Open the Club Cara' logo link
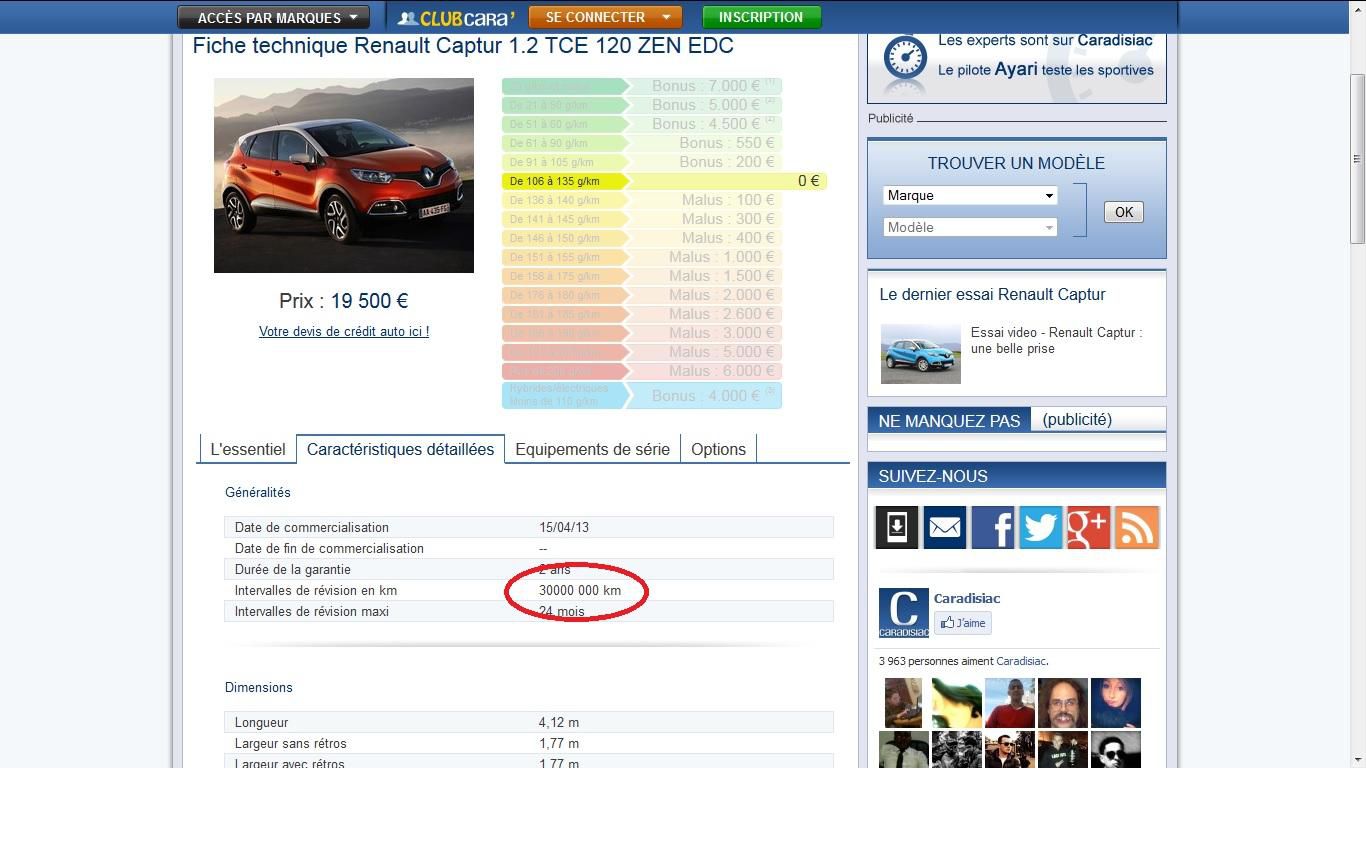The width and height of the screenshot is (1366, 855). coord(456,18)
